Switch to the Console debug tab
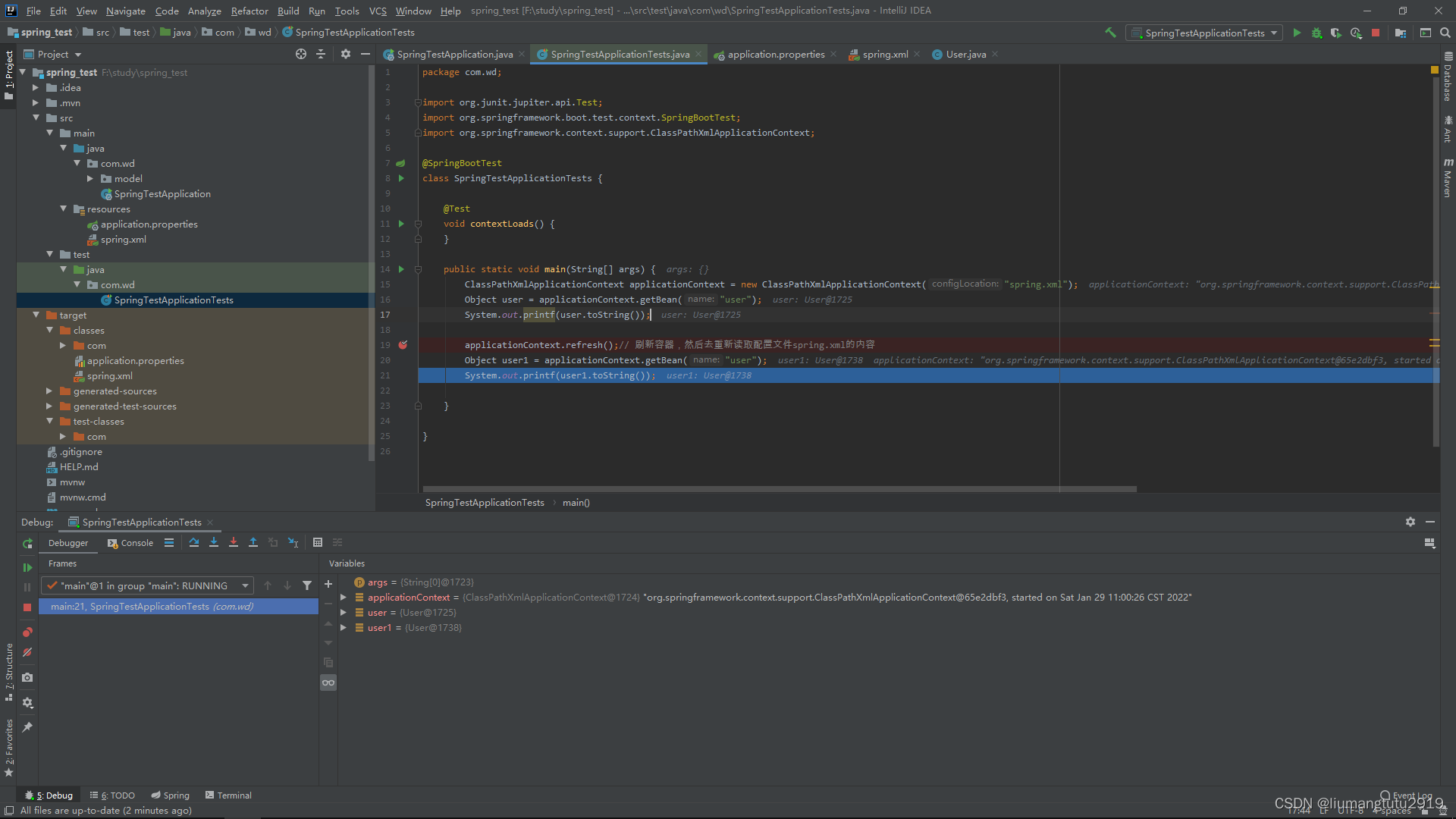1456x819 pixels. 131,543
